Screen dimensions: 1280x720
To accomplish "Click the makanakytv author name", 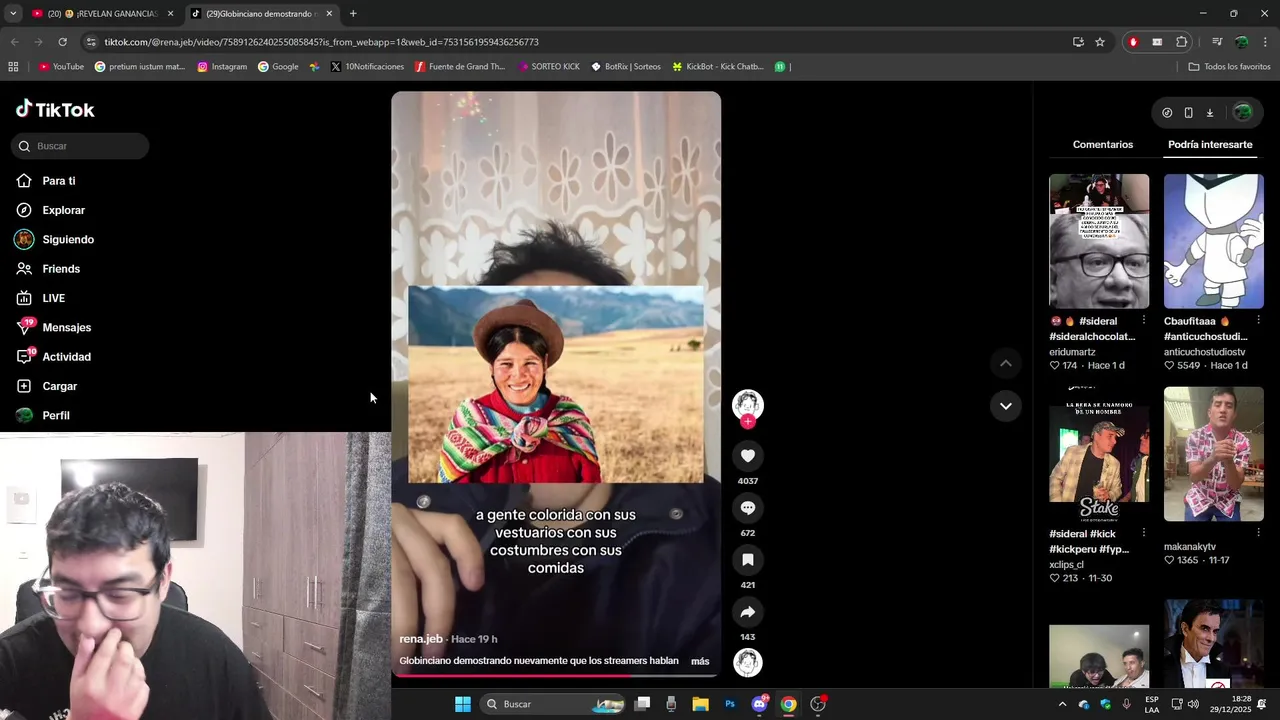I will tap(1190, 547).
